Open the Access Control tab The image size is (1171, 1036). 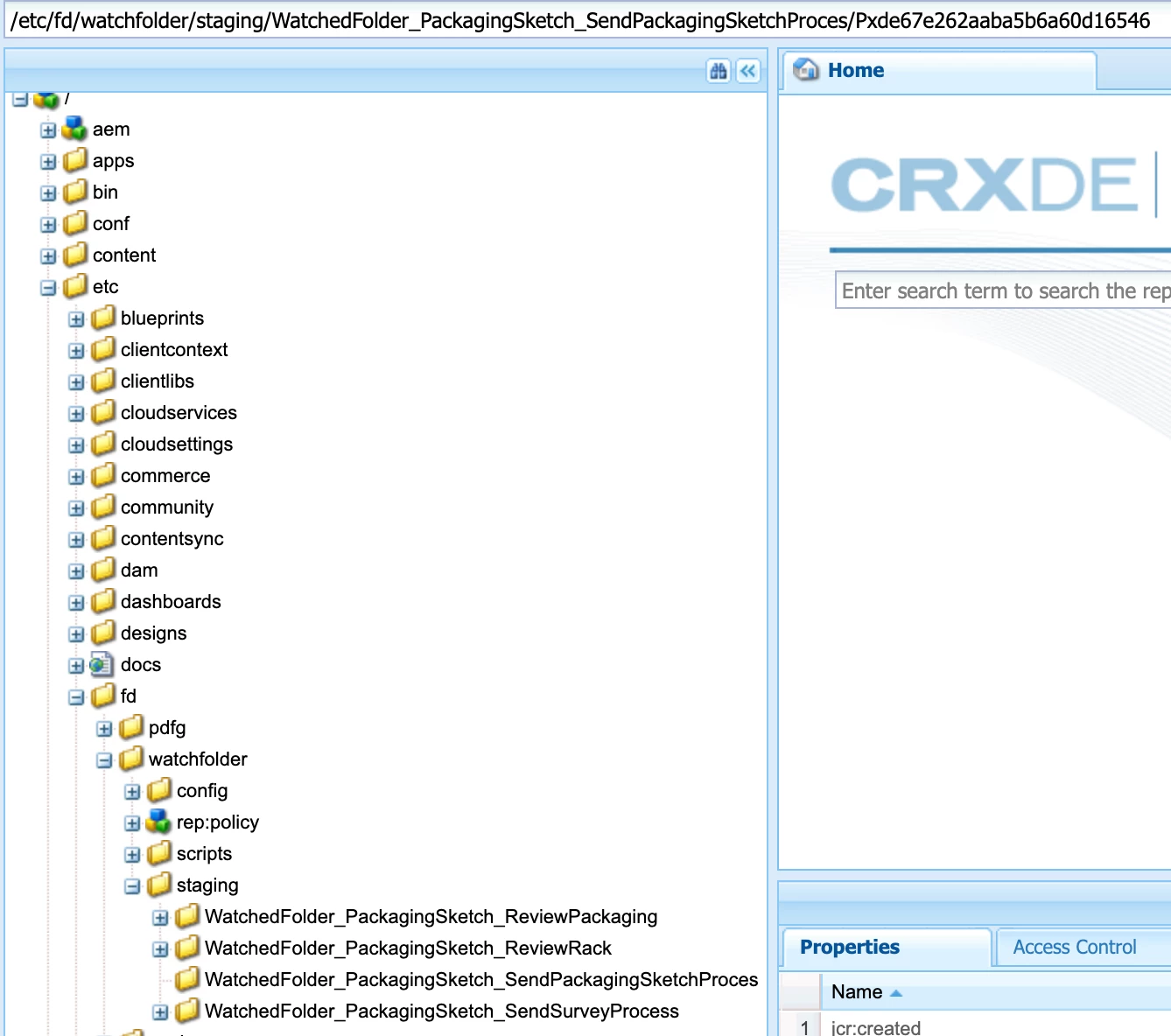coord(1075,948)
